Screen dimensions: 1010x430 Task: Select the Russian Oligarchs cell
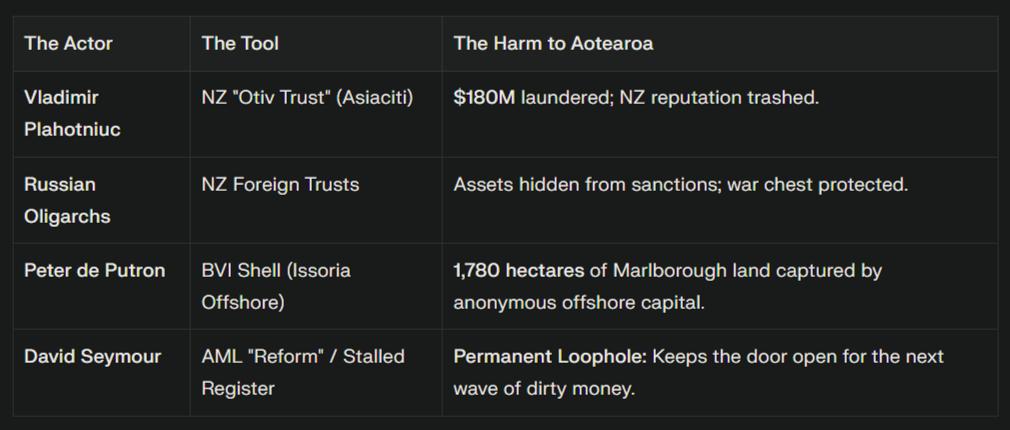pyautogui.click(x=67, y=200)
